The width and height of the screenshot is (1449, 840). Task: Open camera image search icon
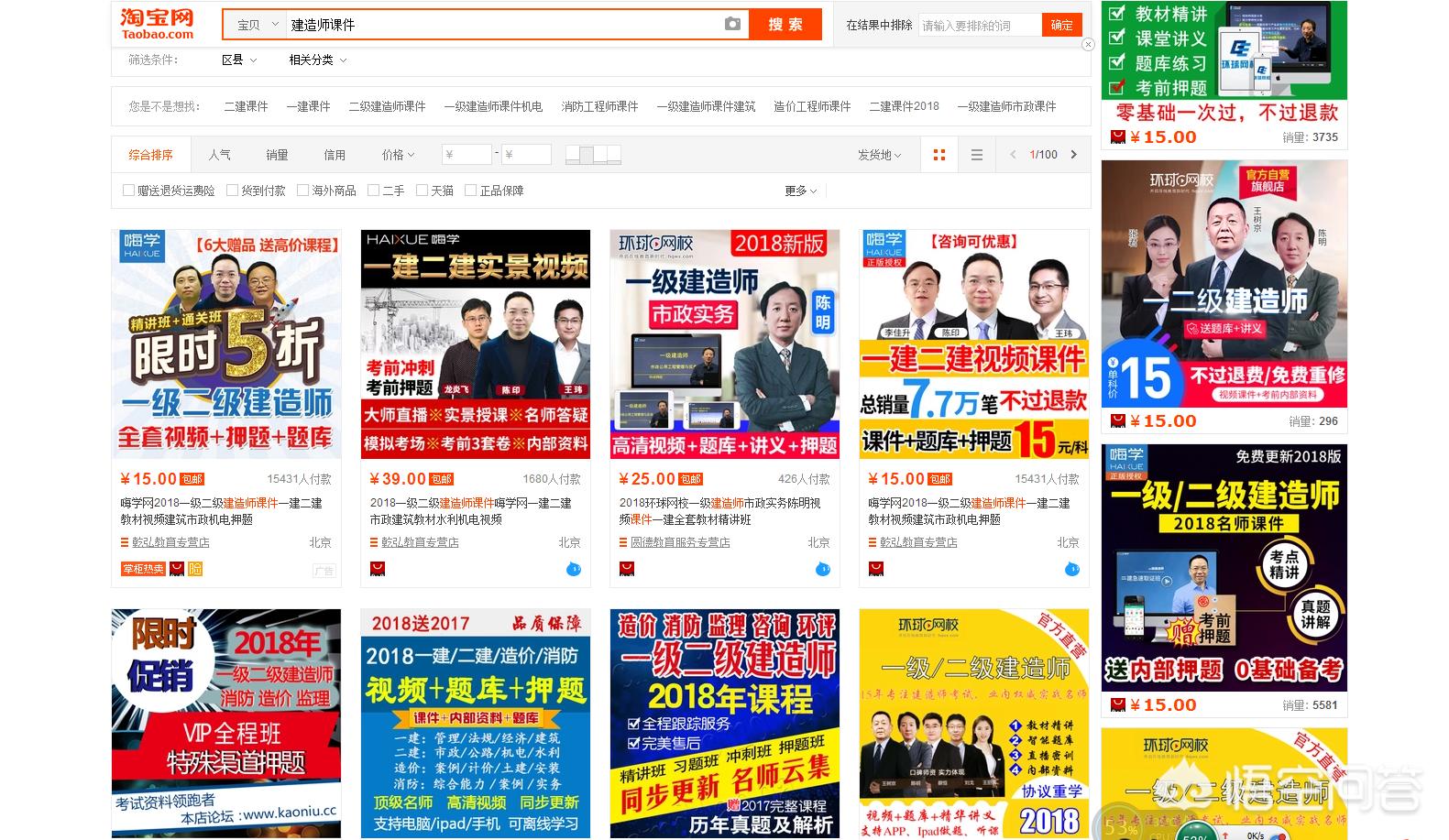click(x=732, y=24)
